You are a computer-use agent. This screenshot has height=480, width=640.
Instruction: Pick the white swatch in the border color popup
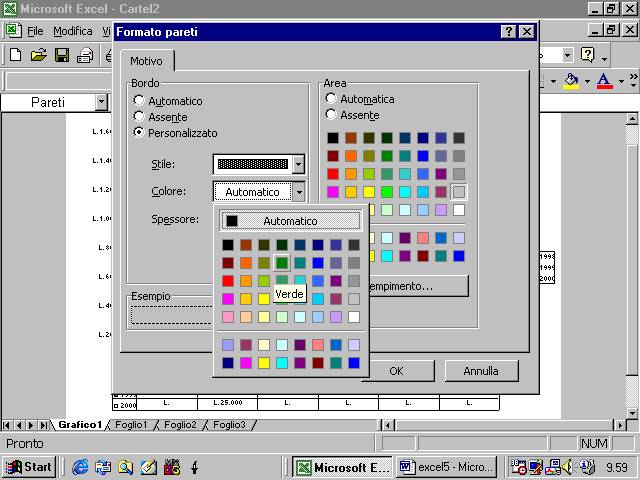click(x=354, y=317)
